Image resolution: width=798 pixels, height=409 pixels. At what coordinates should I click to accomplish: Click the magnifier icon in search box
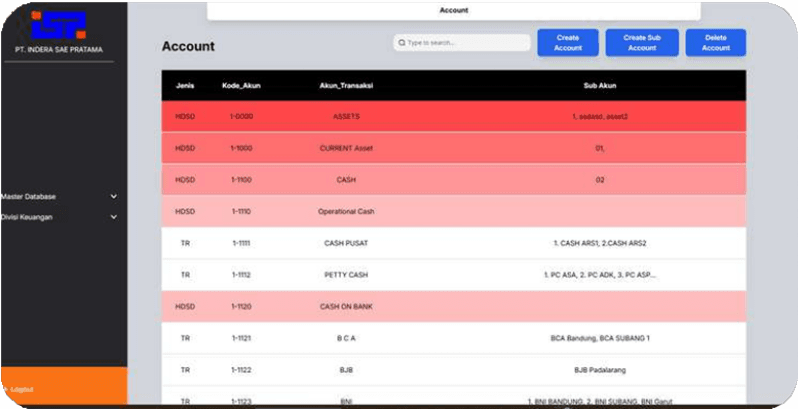pos(401,43)
